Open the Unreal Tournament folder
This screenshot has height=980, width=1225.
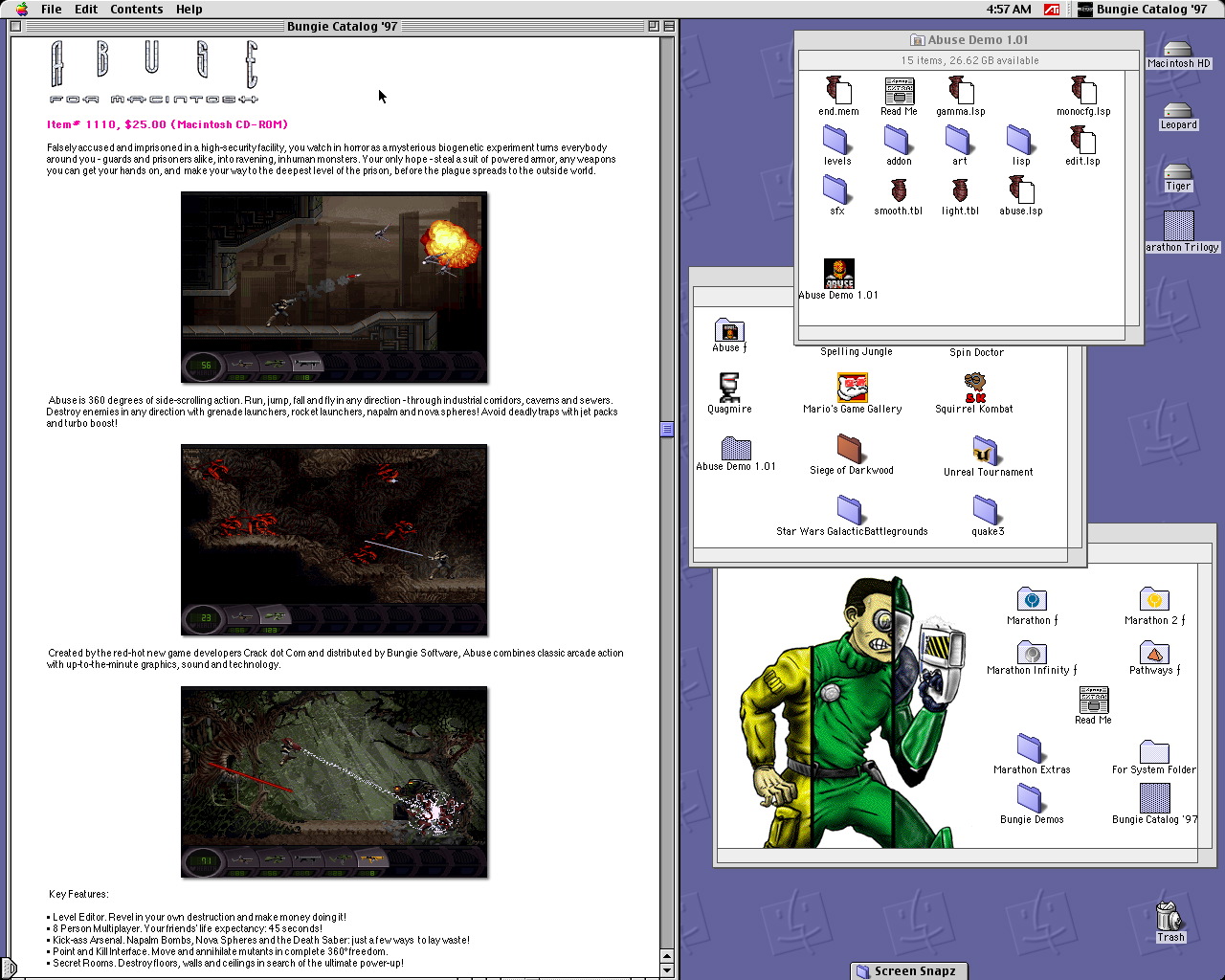click(x=987, y=450)
